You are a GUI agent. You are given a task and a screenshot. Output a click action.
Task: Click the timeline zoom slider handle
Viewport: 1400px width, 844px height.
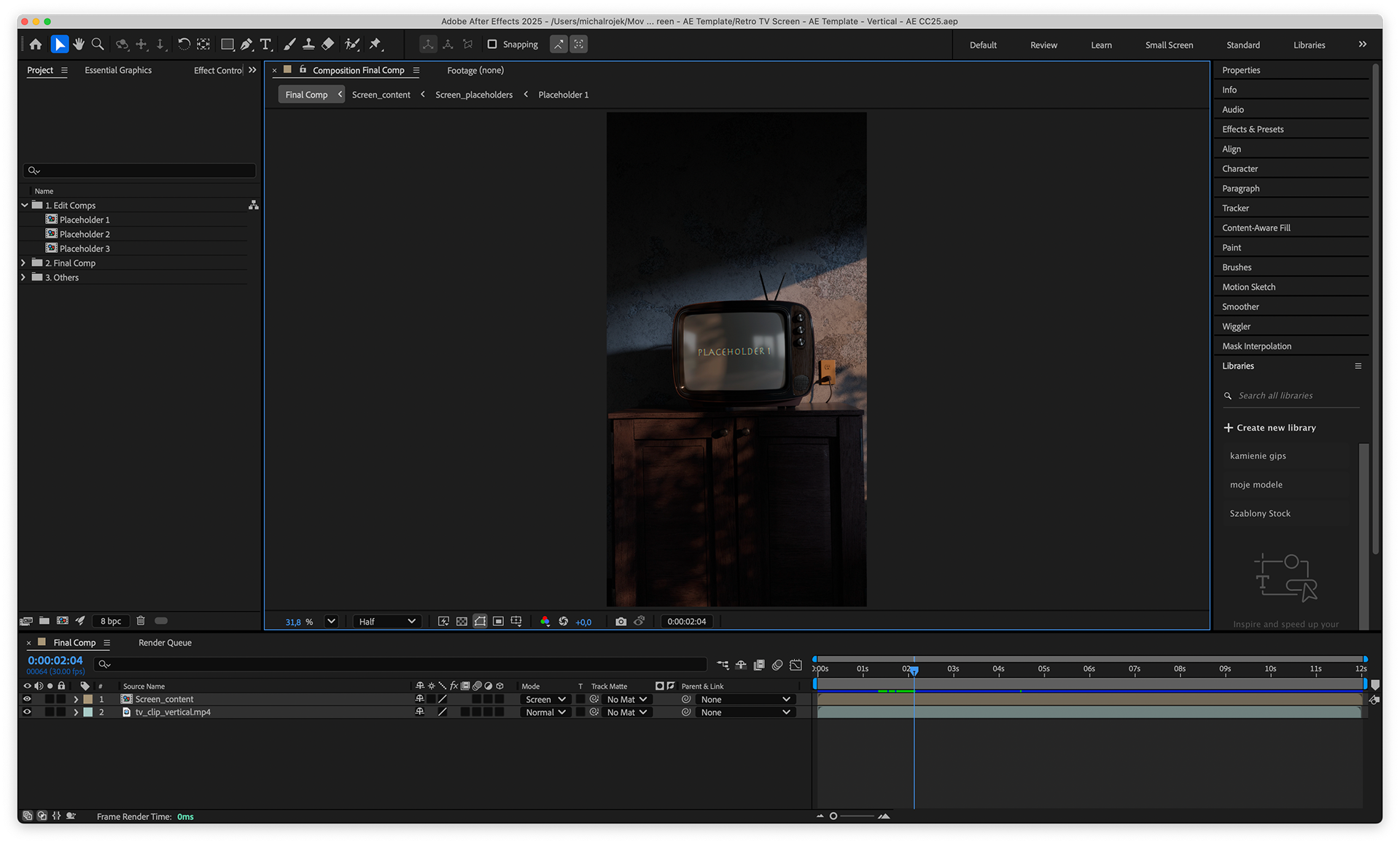click(833, 816)
